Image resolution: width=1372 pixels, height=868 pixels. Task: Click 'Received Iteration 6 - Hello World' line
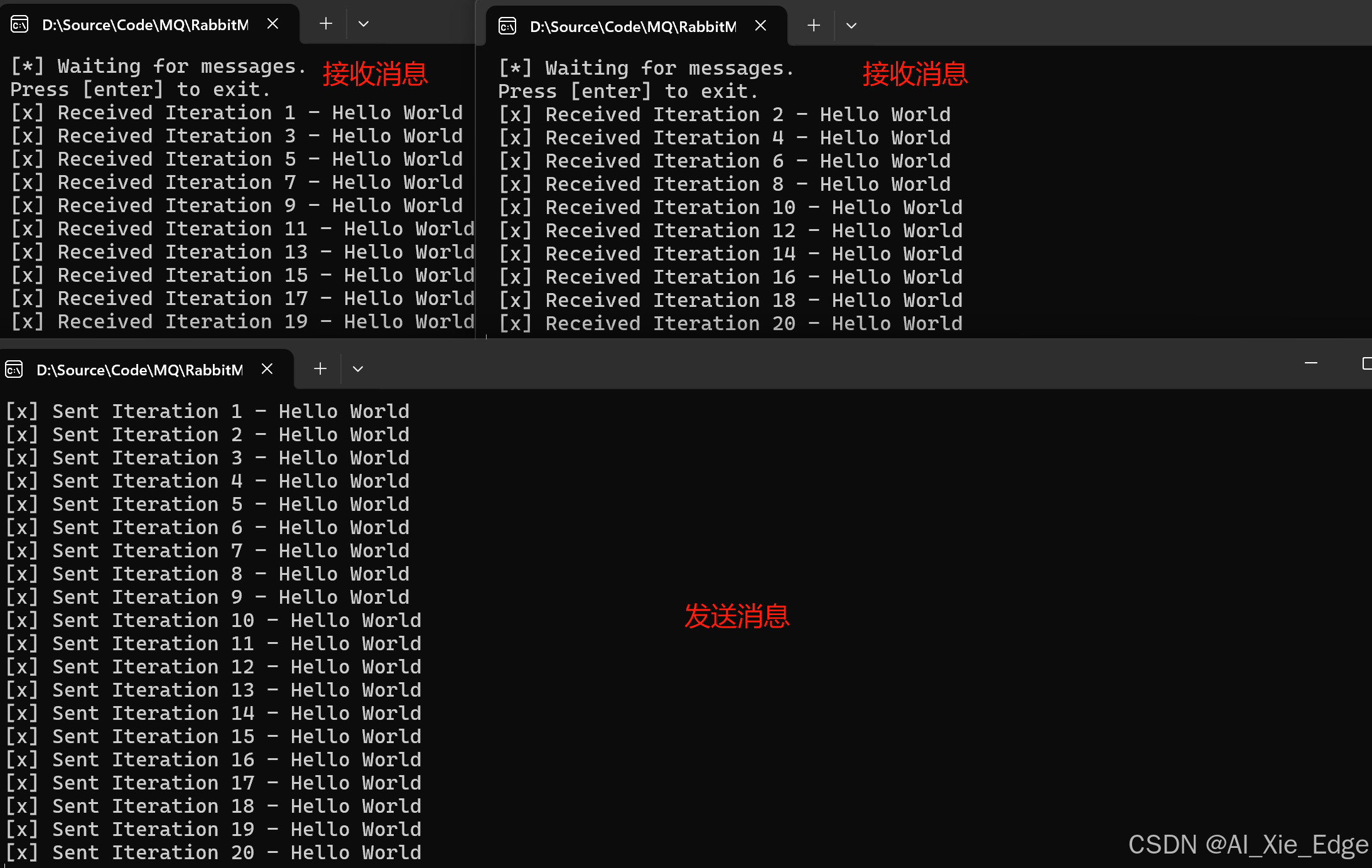[725, 161]
